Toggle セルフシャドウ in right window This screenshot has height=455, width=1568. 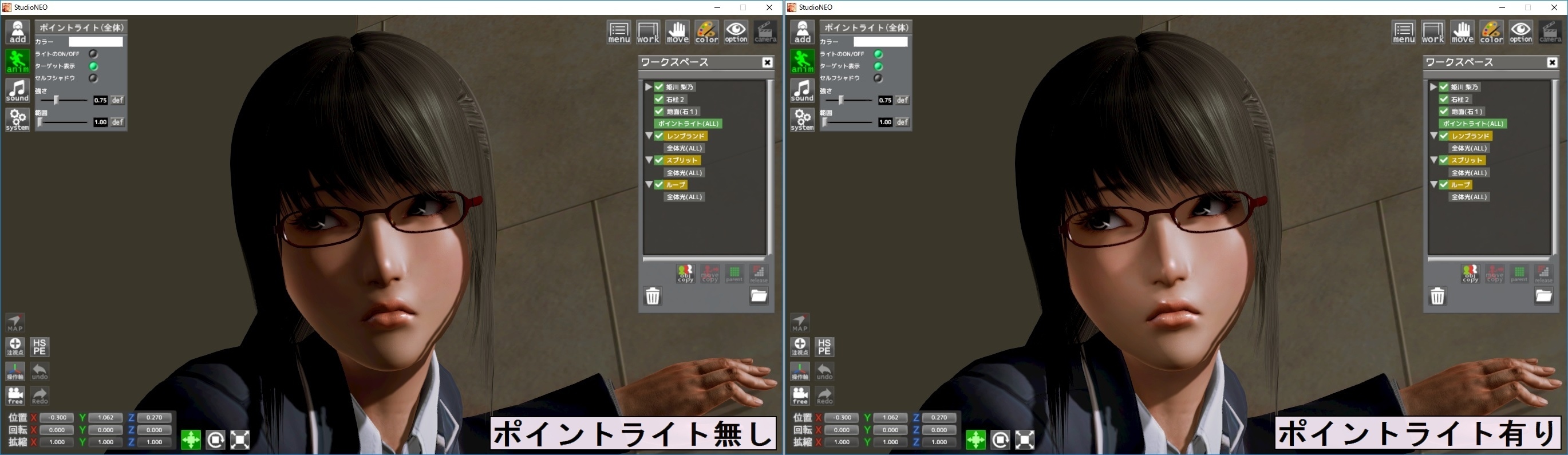(878, 78)
